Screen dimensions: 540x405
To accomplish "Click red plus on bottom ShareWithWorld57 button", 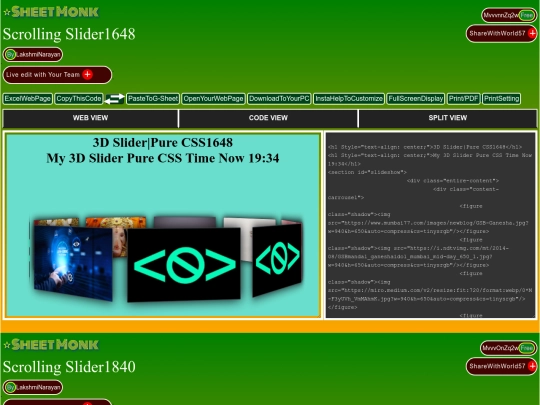I will [532, 366].
